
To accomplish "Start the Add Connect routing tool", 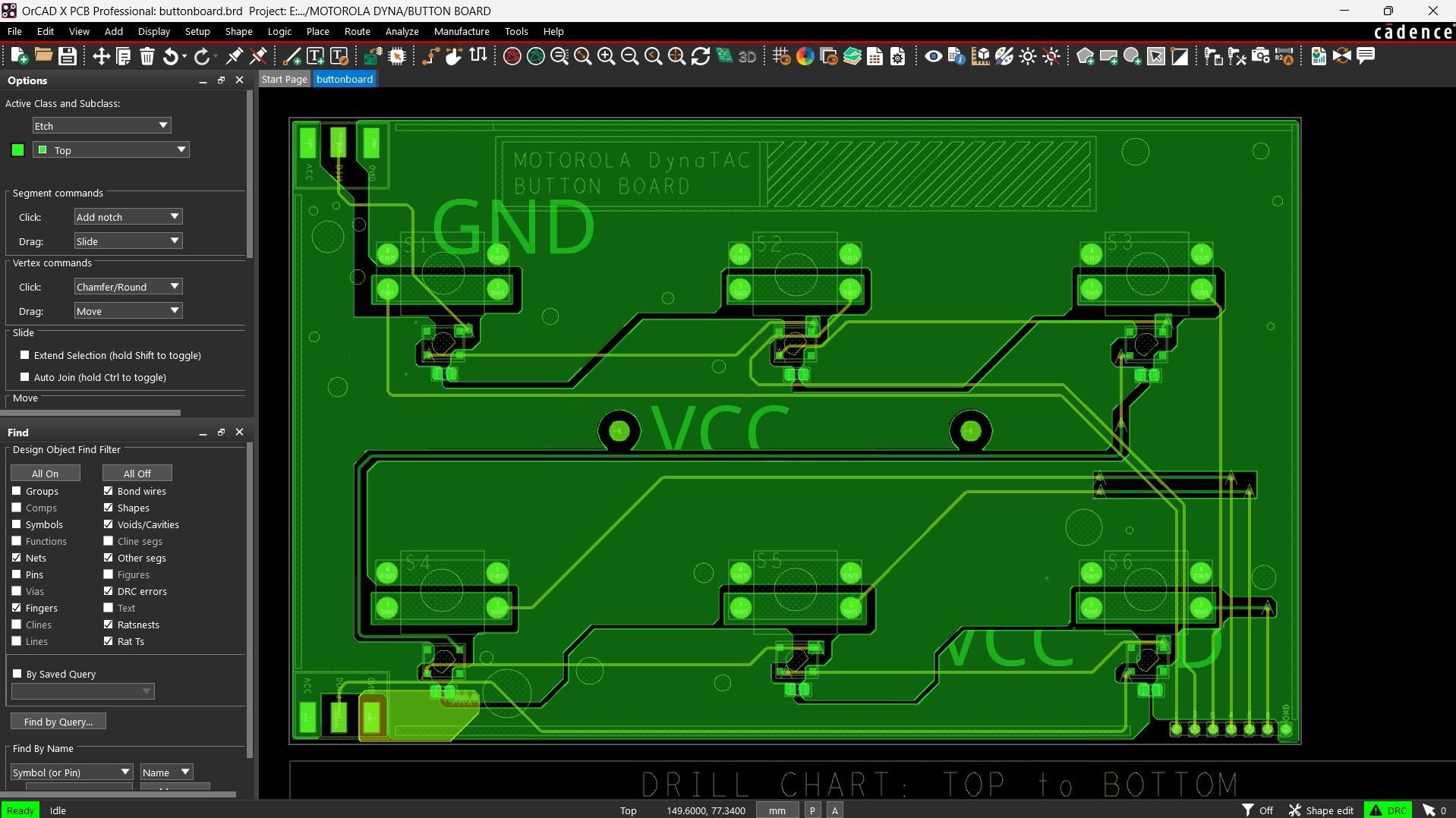I will tap(430, 56).
